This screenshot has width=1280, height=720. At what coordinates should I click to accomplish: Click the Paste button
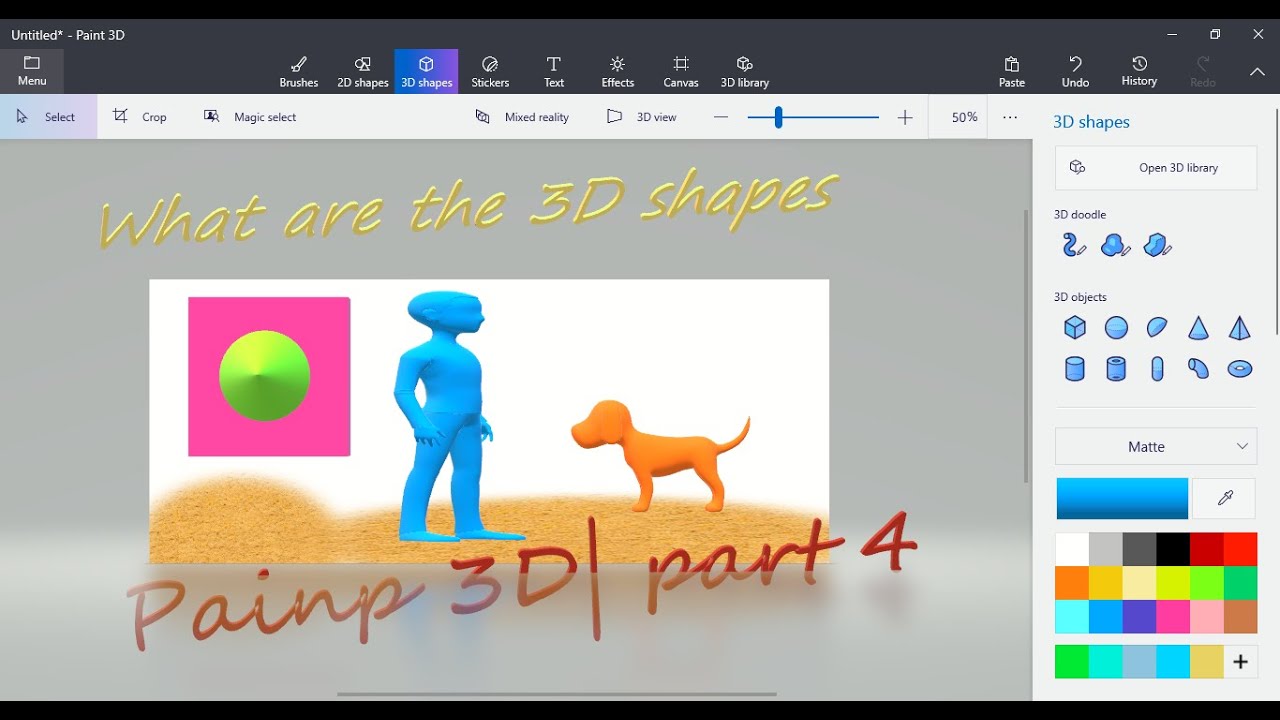[x=1012, y=72]
